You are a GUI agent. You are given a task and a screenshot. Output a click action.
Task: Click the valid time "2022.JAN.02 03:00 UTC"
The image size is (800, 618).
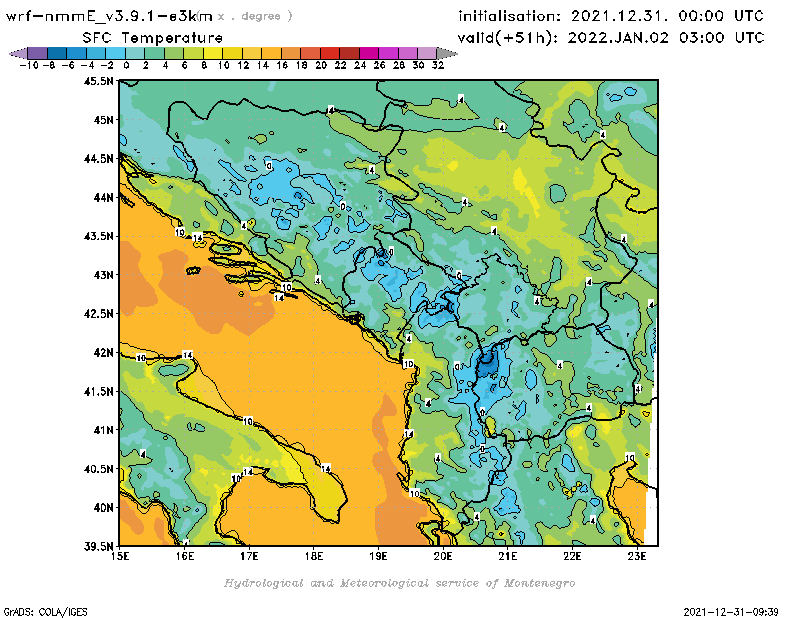[666, 38]
